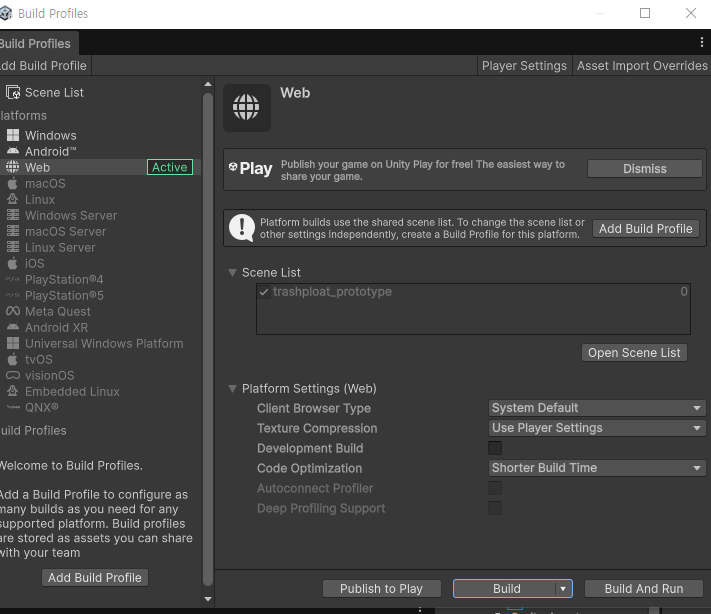Toggle the trashploat_prototype scene checkbox
Image resolution: width=711 pixels, height=614 pixels.
pos(264,292)
